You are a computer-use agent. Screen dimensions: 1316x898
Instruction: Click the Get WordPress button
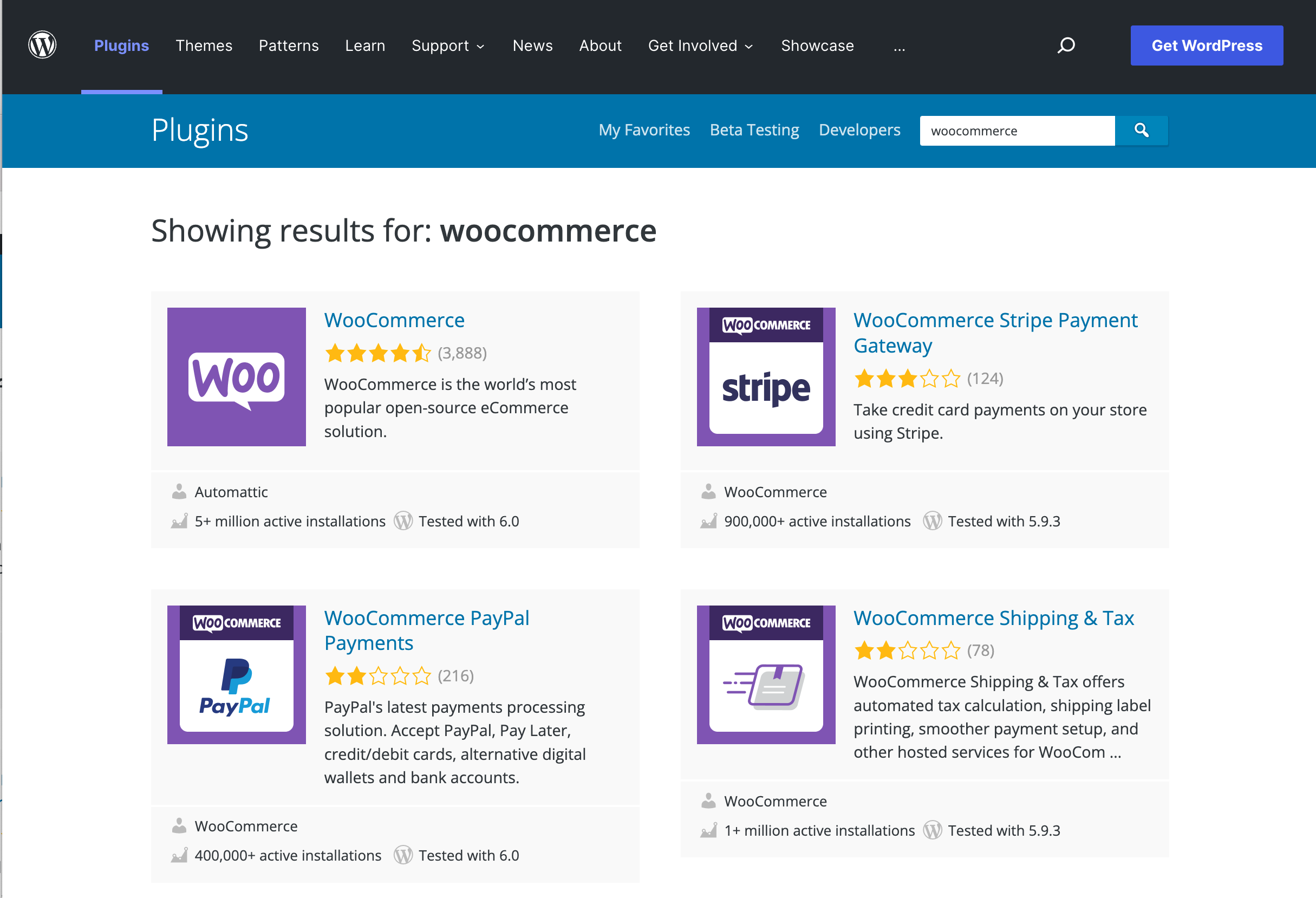coord(1207,45)
